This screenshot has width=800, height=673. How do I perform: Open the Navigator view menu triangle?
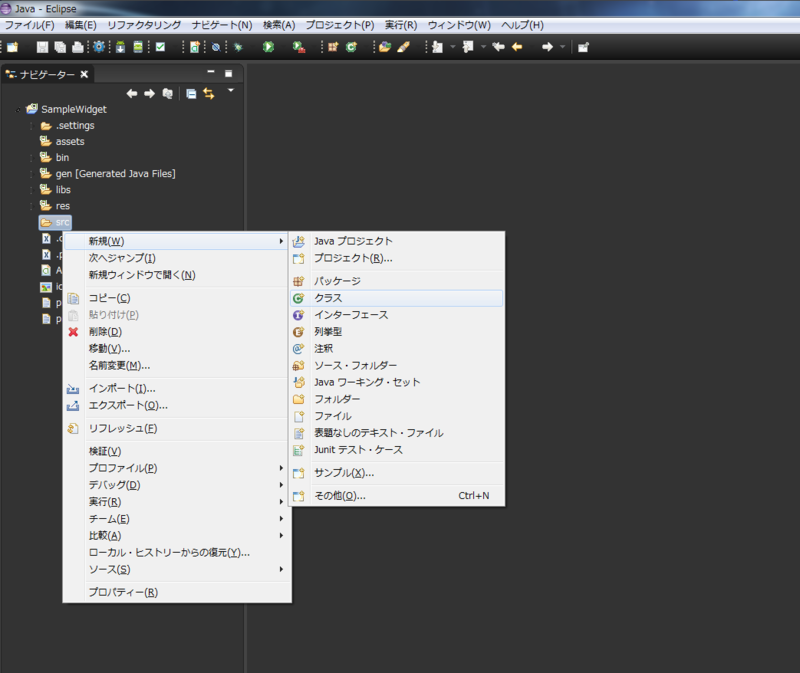pyautogui.click(x=231, y=90)
